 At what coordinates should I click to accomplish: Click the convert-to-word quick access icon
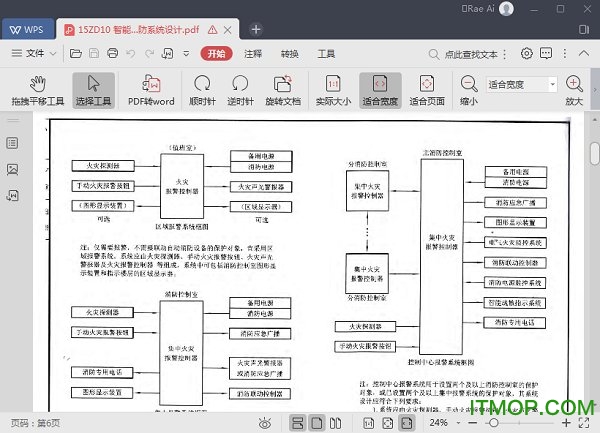(168, 53)
